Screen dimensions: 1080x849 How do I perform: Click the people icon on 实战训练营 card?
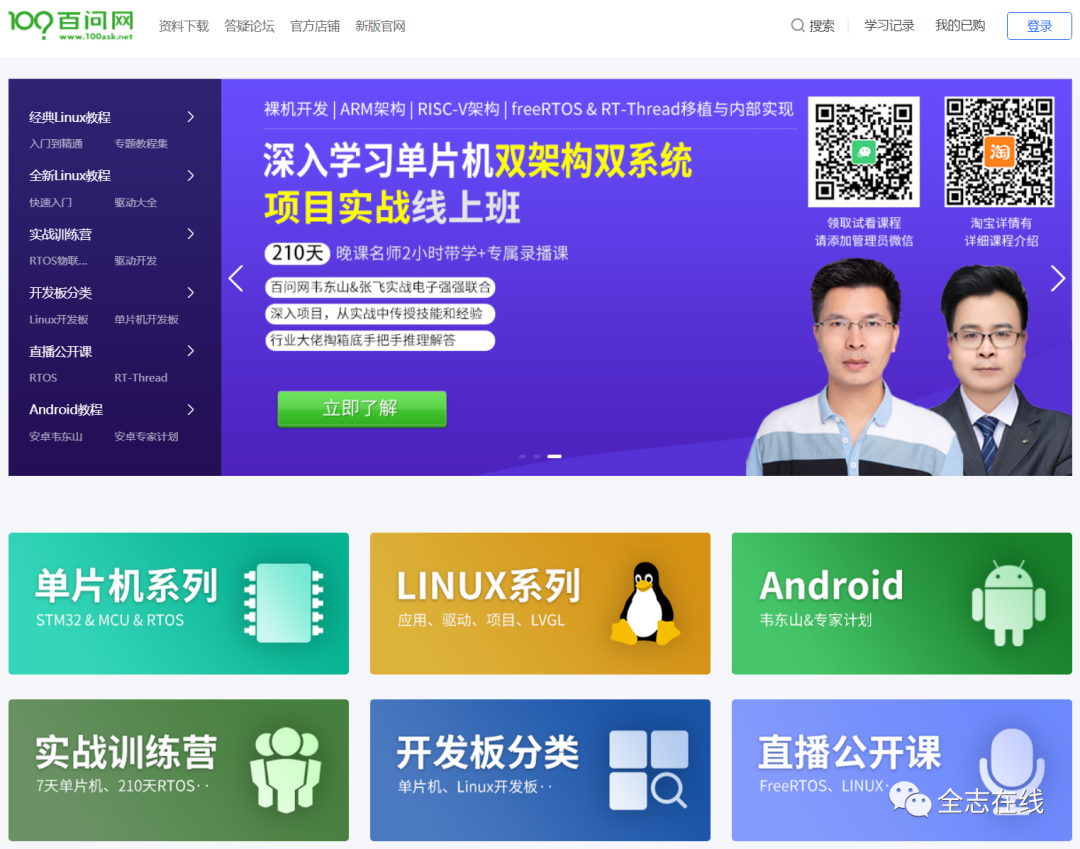click(285, 770)
